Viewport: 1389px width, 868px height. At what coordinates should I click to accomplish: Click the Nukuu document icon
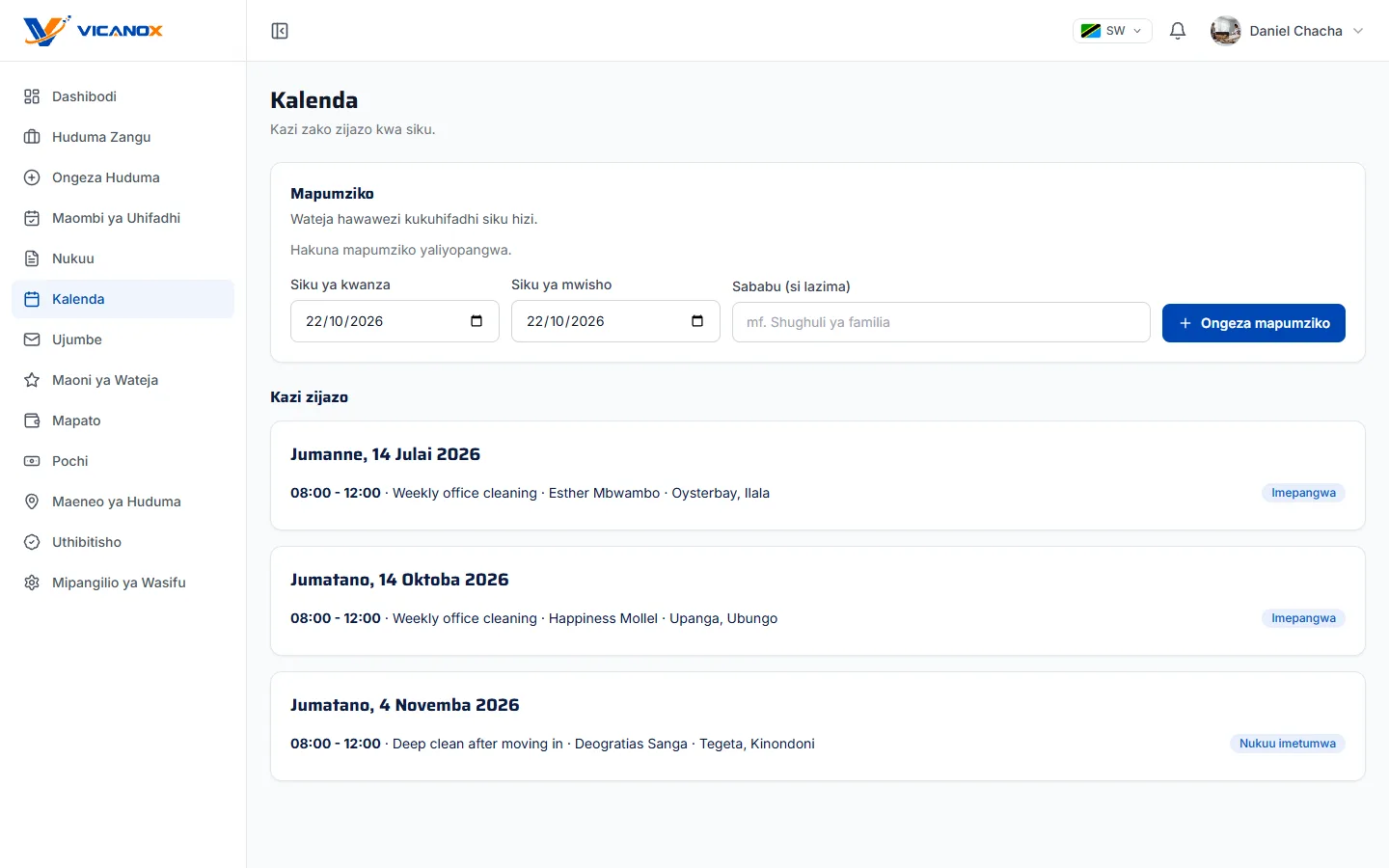[x=32, y=258]
